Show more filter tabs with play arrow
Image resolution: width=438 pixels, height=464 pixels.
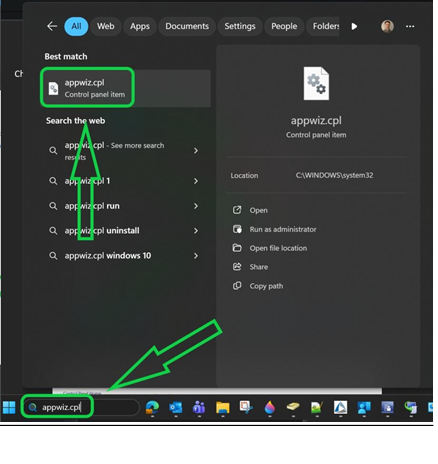click(354, 26)
